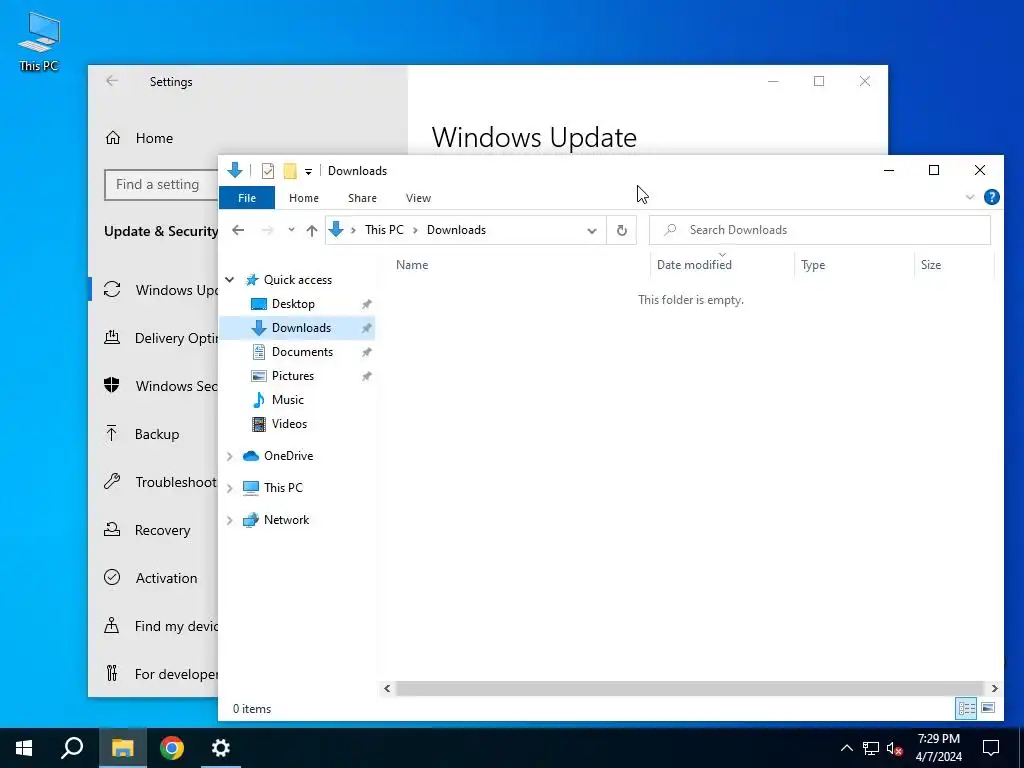Collapse the Quick access tree node
The image size is (1024, 768).
point(230,280)
